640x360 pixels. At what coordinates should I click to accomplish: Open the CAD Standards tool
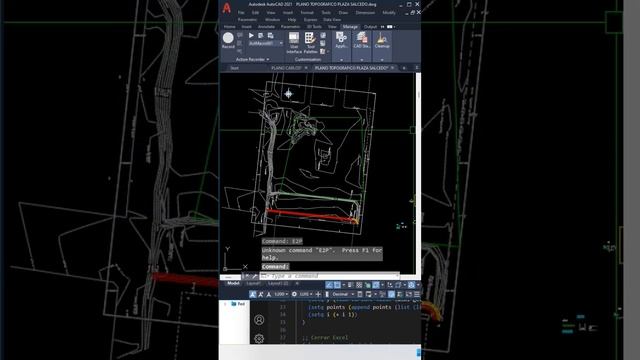tap(362, 40)
